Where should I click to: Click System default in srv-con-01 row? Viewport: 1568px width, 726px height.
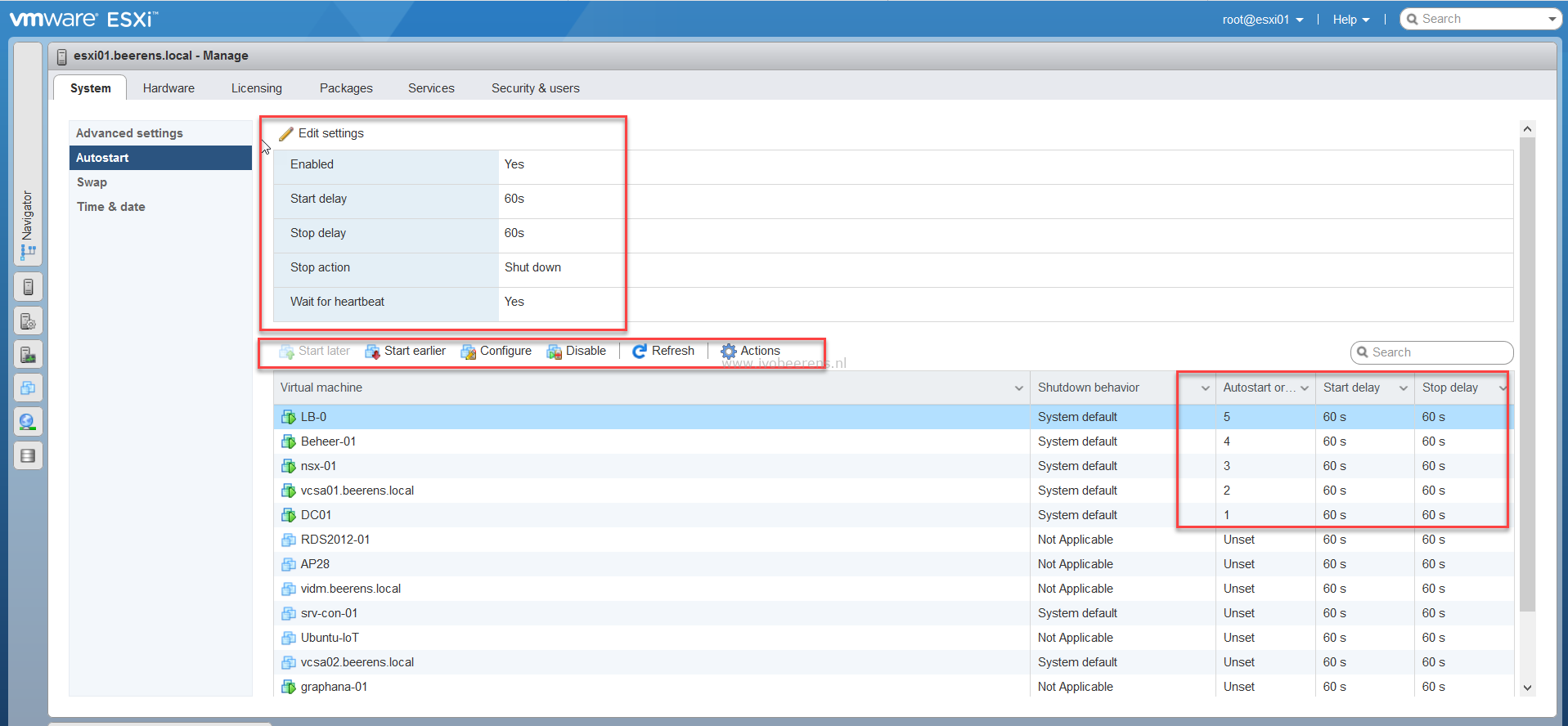(x=1078, y=613)
